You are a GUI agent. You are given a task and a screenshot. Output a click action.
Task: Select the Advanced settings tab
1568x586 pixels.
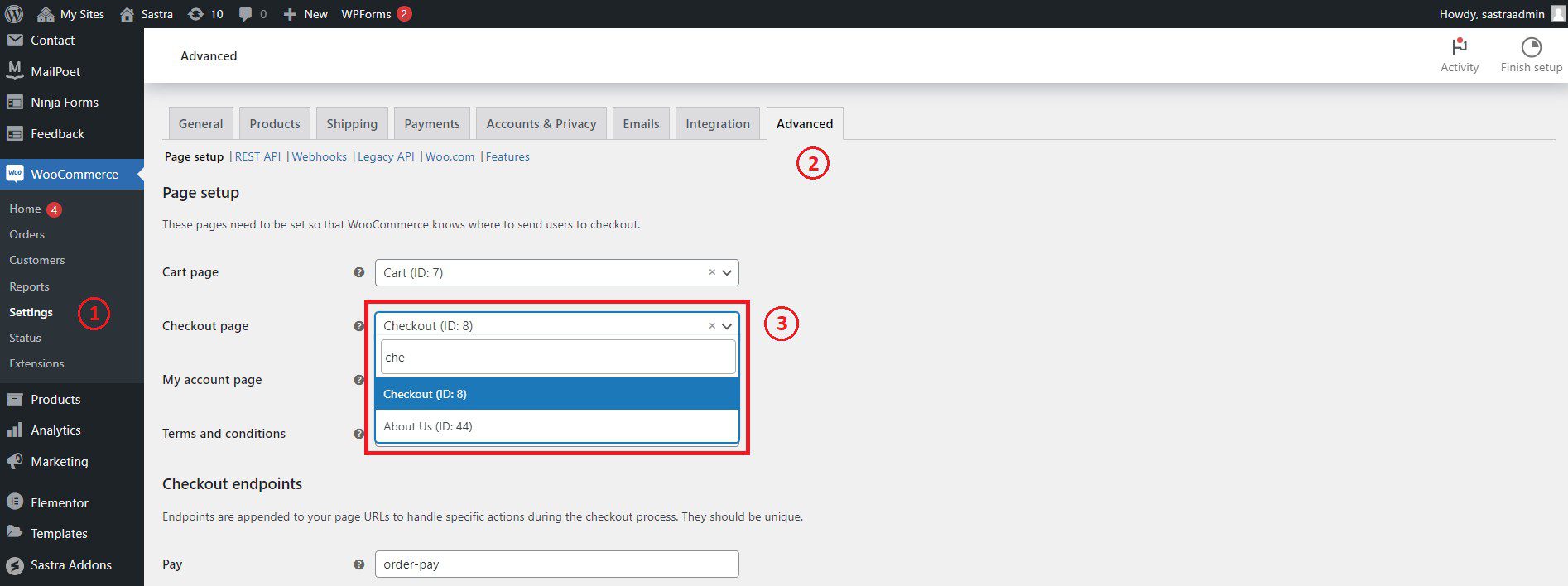click(804, 123)
